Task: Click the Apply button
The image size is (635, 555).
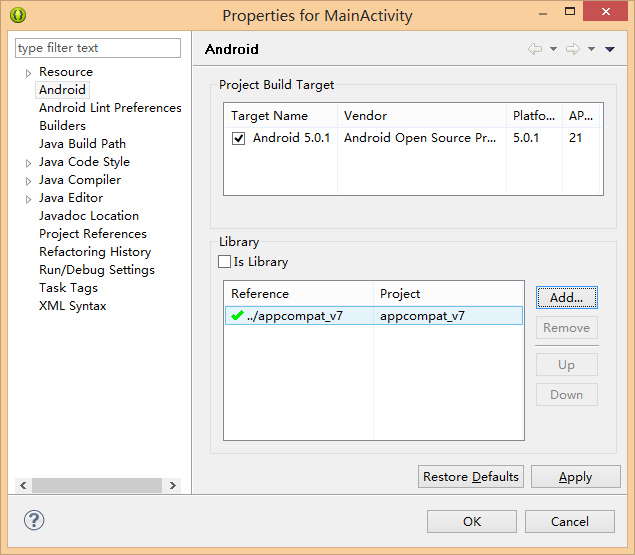Action: tap(575, 477)
